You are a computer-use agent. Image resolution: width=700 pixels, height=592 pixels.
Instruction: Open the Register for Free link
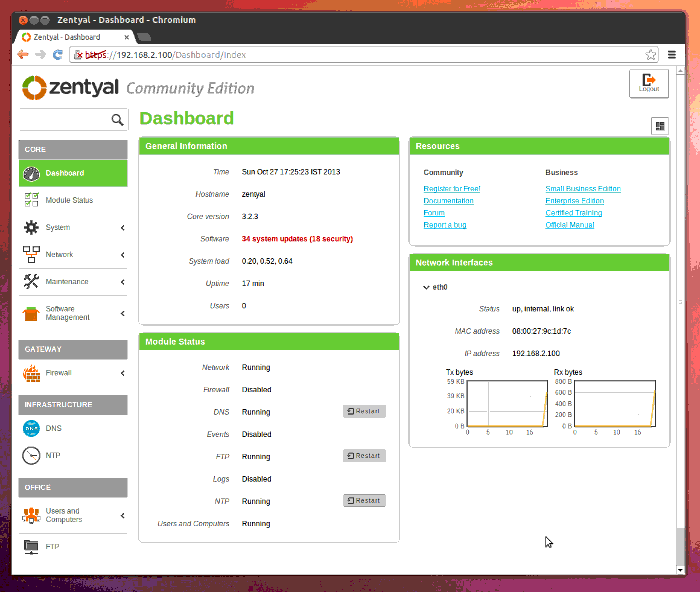point(452,189)
